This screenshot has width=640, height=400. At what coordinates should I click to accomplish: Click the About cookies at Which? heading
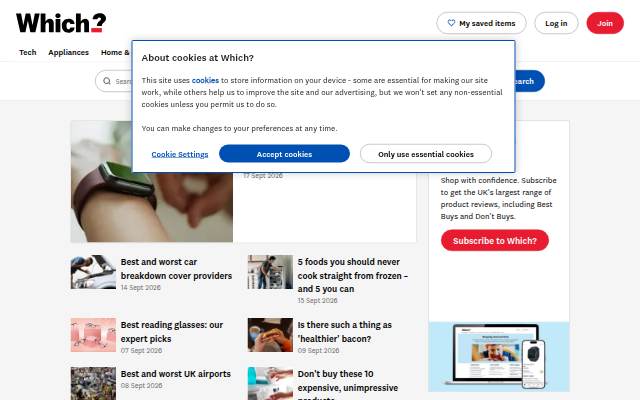click(x=198, y=58)
